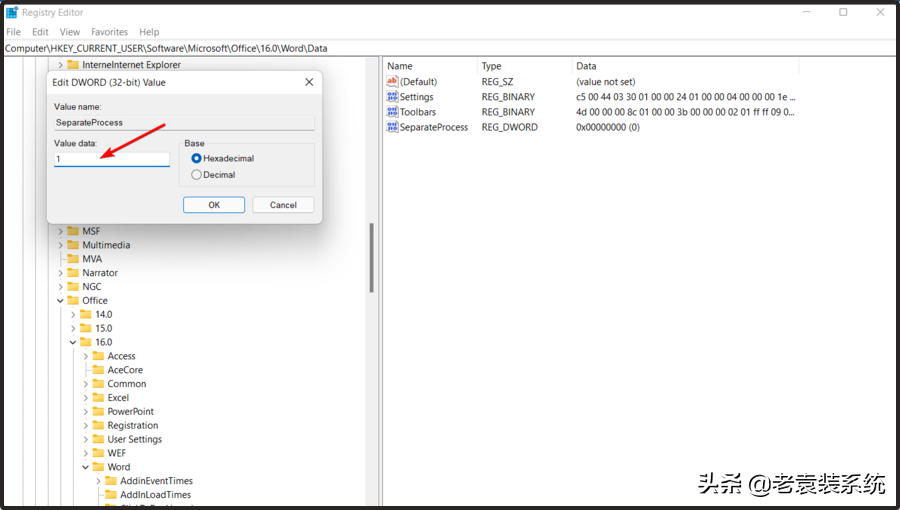Viewport: 900px width, 510px height.
Task: Click the Registry Editor title bar icon
Action: [x=11, y=12]
